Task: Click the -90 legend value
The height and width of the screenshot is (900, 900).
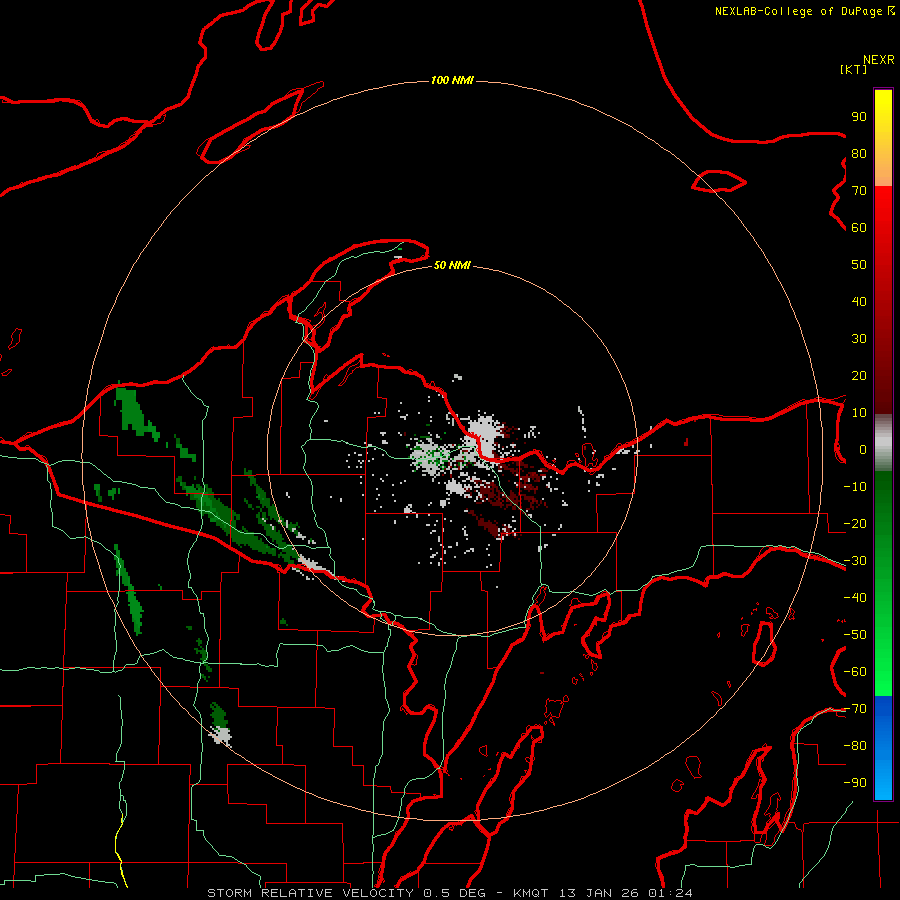Action: click(855, 783)
